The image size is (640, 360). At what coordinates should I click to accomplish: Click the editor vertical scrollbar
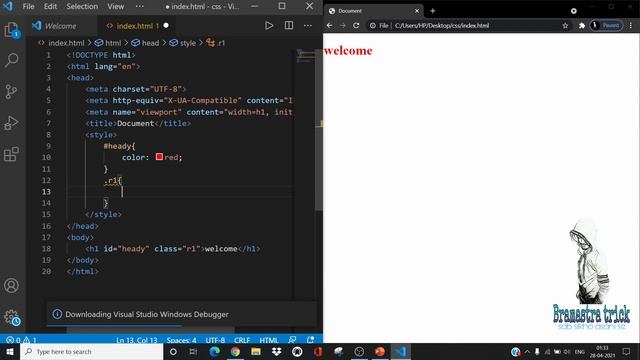[x=319, y=129]
